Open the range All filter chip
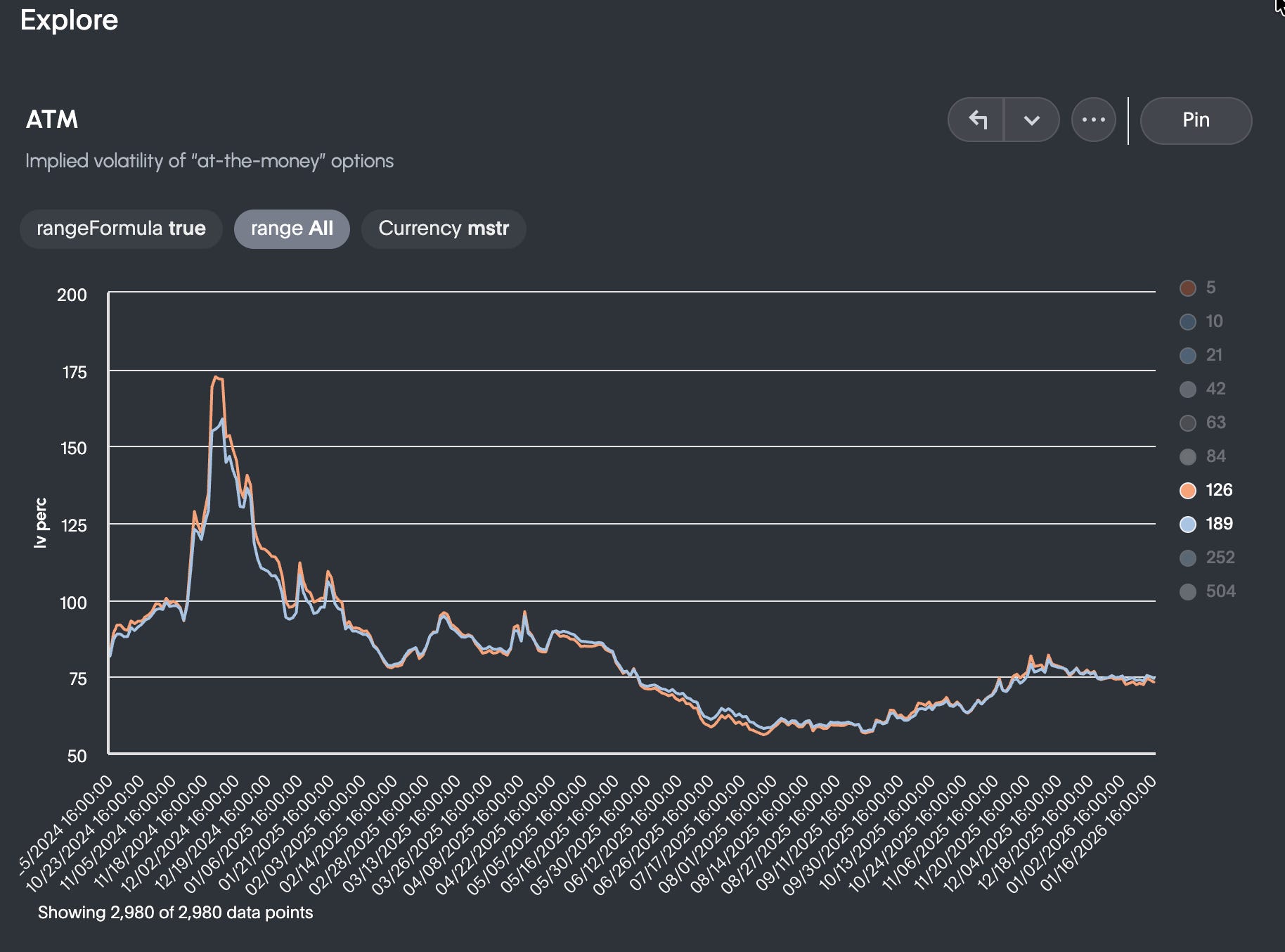The width and height of the screenshot is (1285, 952). pyautogui.click(x=292, y=229)
